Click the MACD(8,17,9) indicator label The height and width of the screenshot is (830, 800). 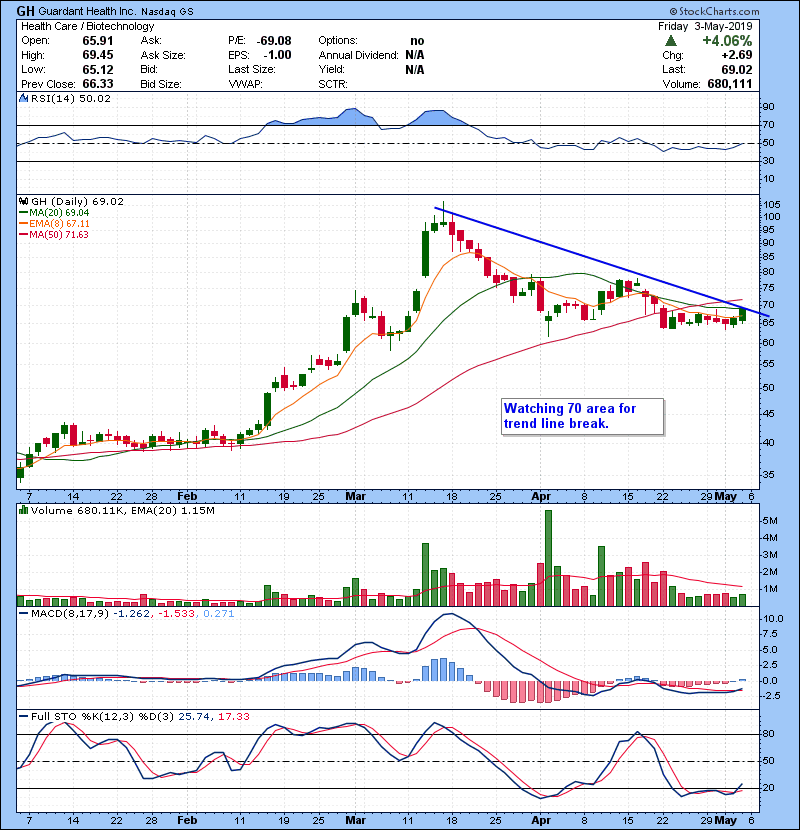click(70, 614)
